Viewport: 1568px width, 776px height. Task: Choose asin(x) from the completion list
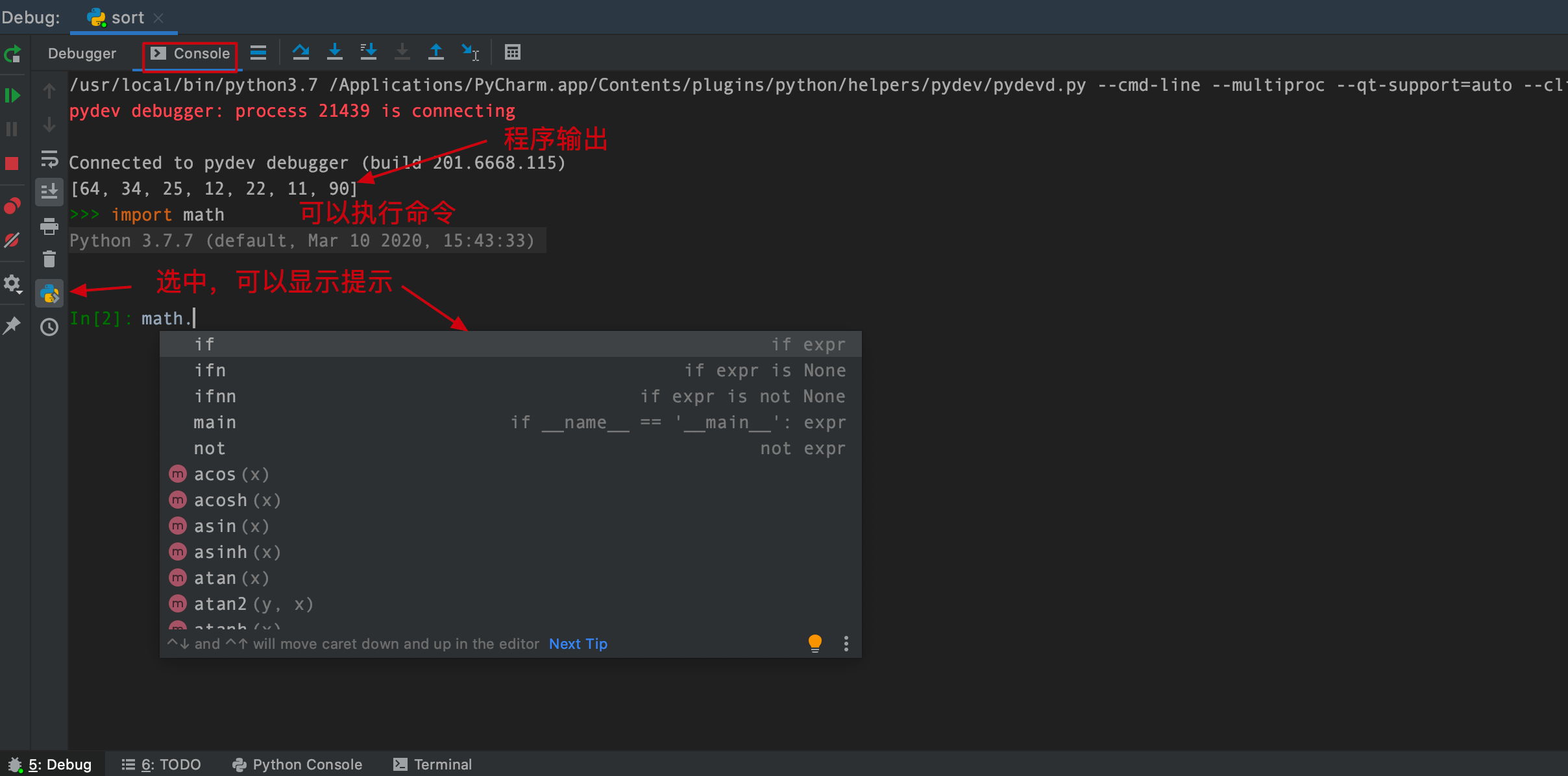point(510,526)
